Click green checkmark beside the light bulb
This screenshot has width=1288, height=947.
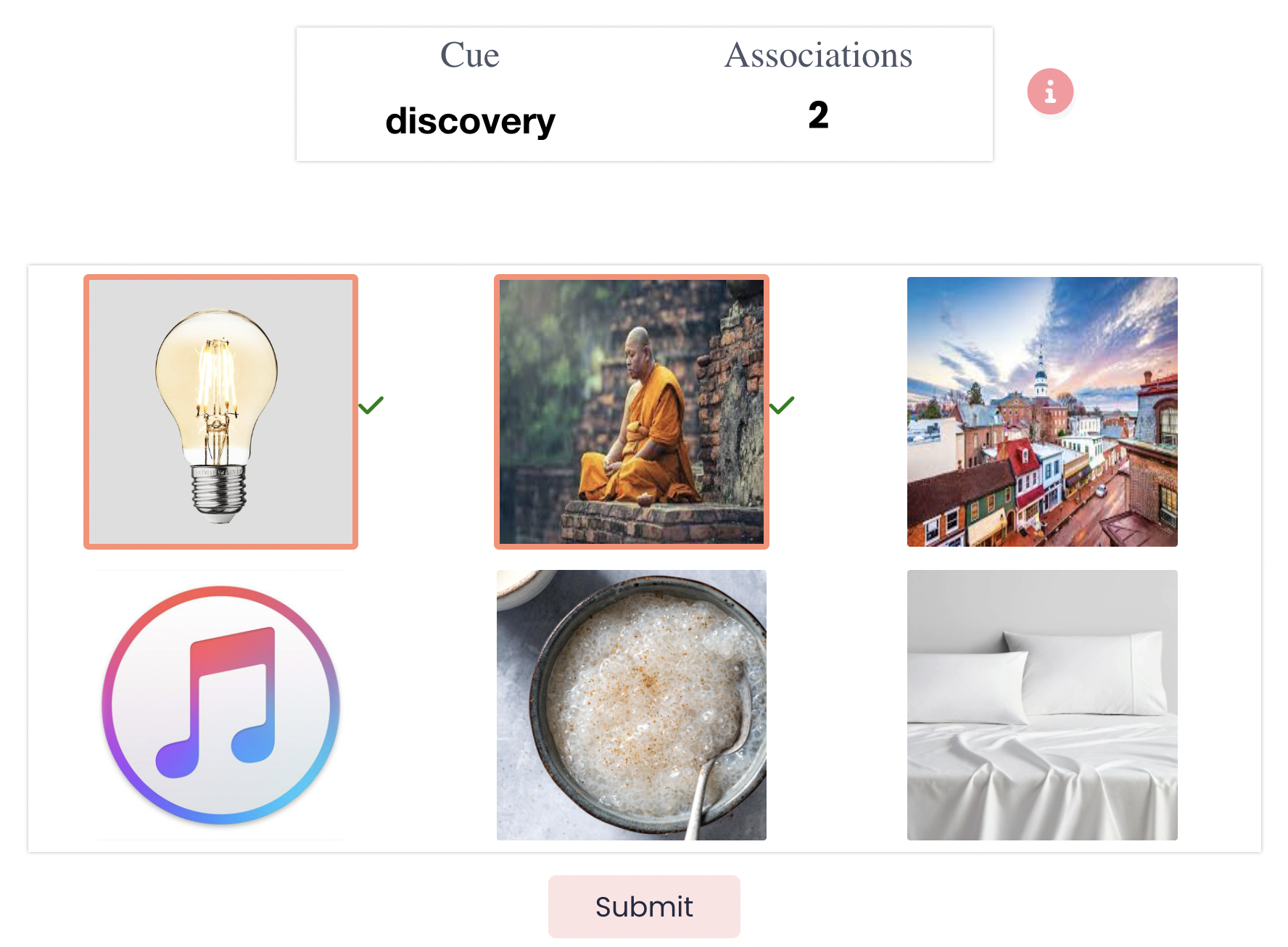(371, 405)
